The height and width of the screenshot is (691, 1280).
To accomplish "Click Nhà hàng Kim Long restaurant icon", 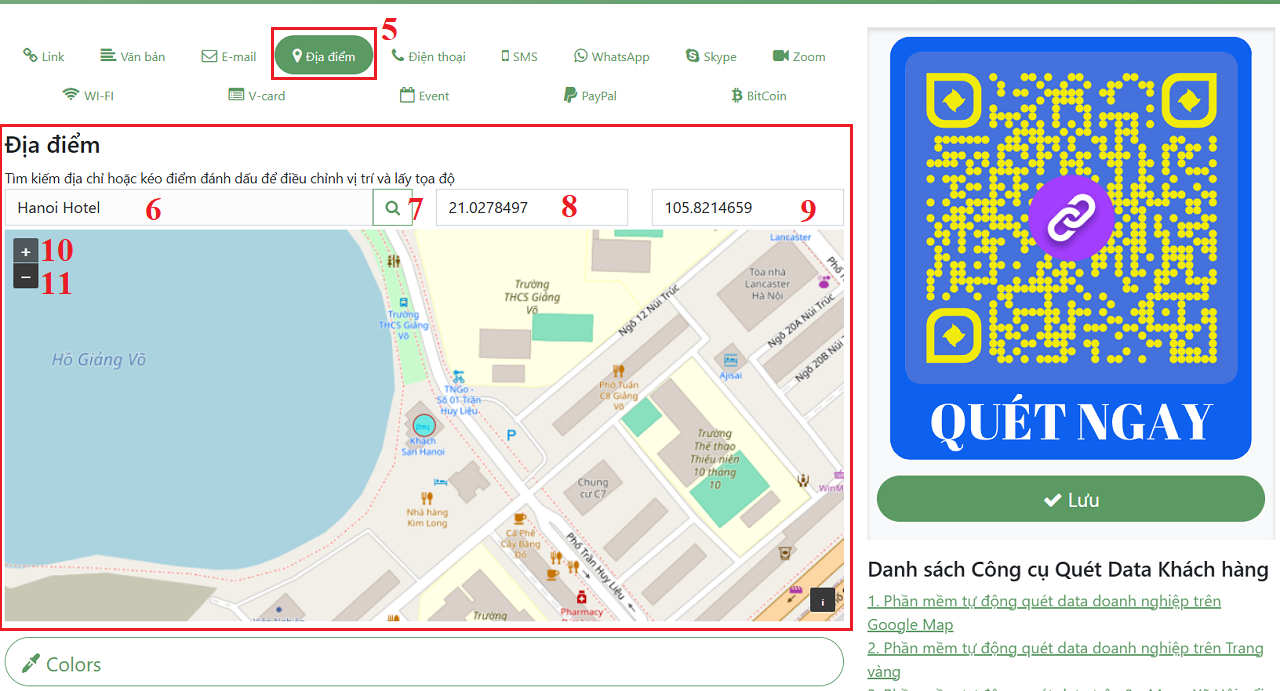I will [x=427, y=497].
